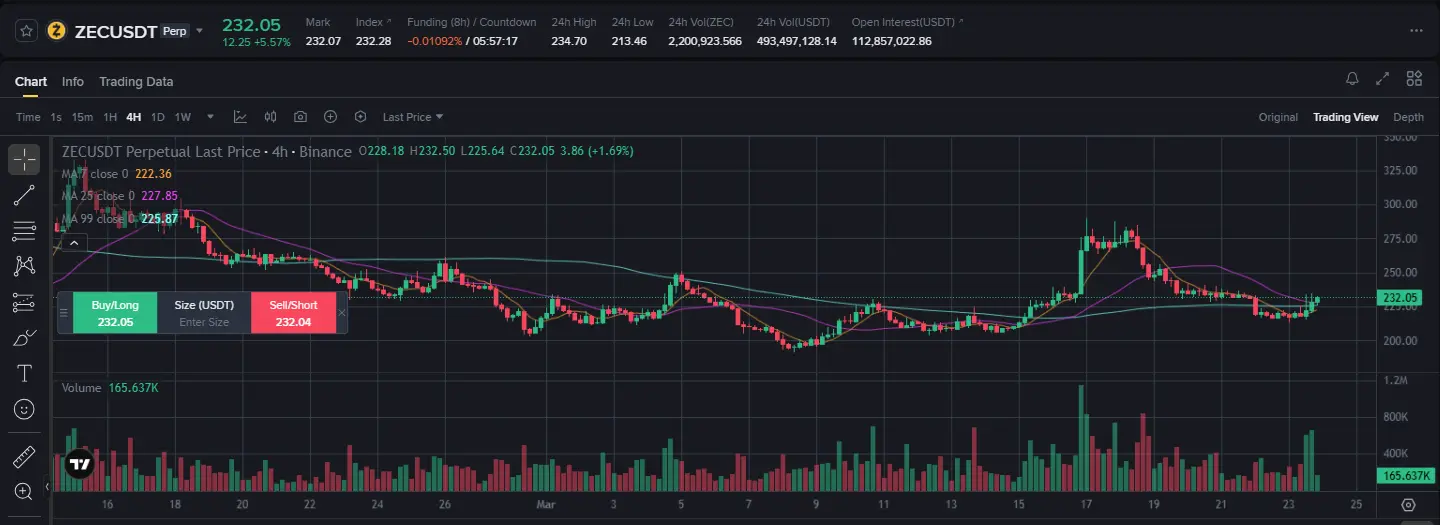
Task: Open technical indicators line-chart icon
Action: coord(240,117)
